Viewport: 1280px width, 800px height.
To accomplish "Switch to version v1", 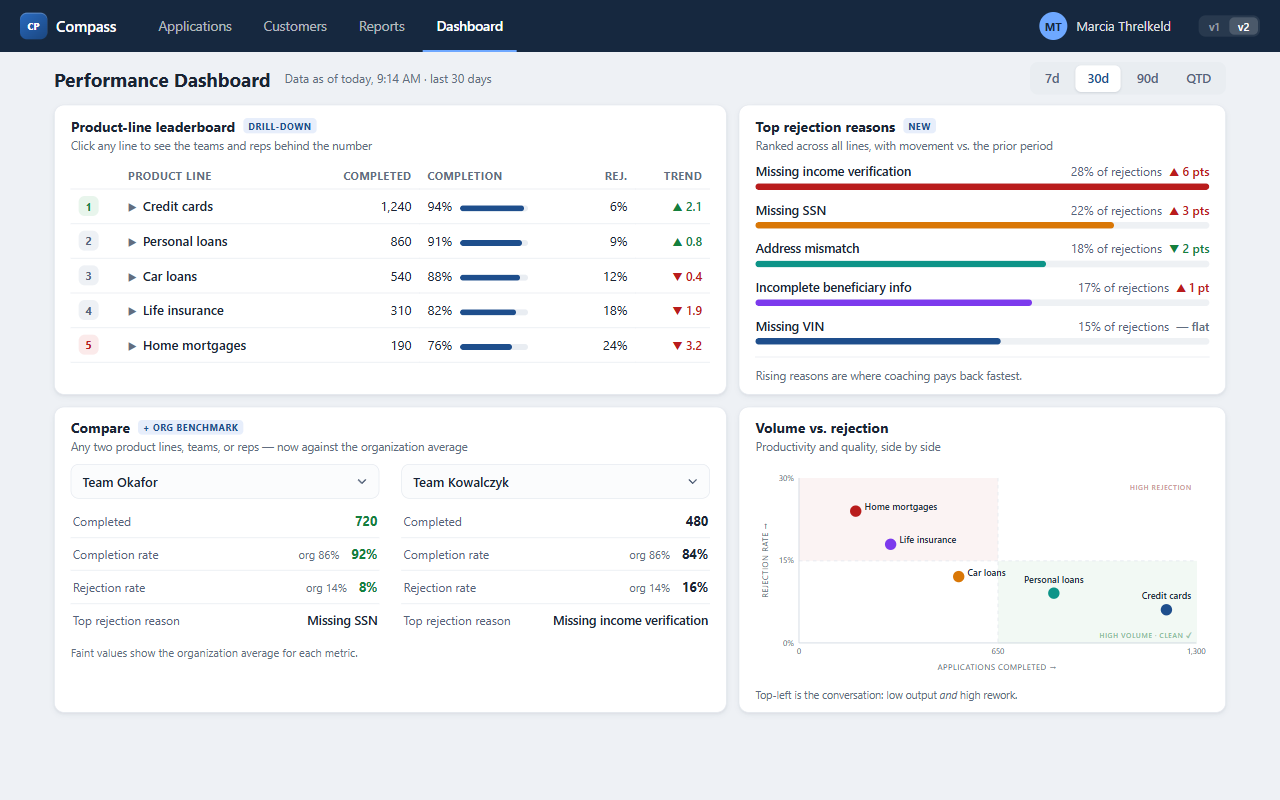I will tap(1214, 27).
